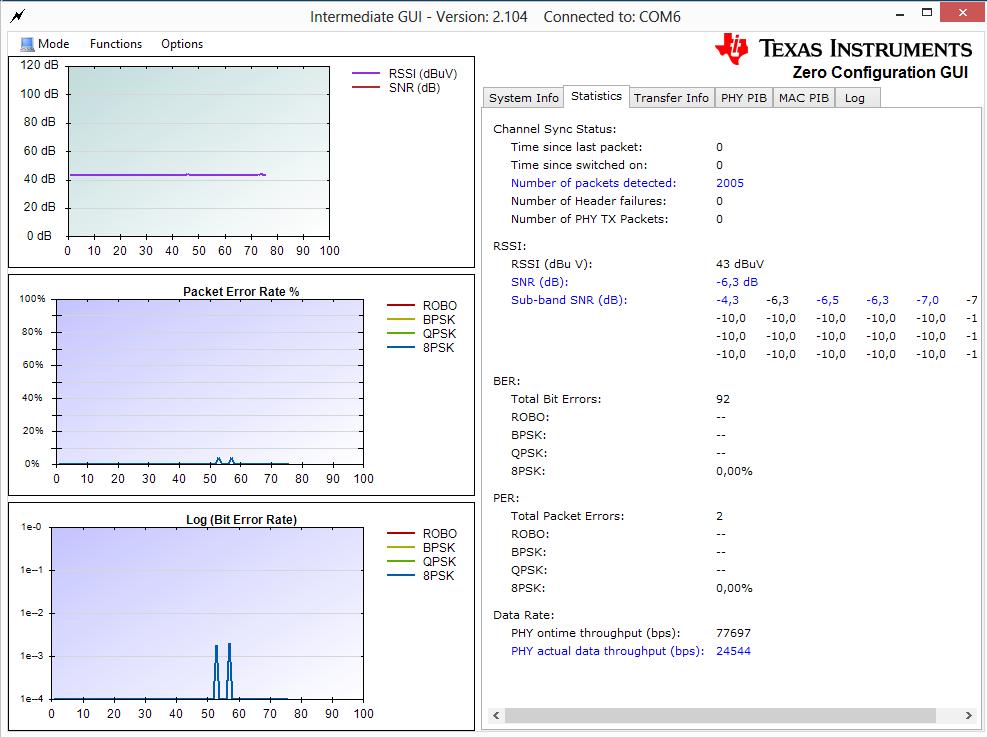Click the Texas Instruments logo icon

pyautogui.click(x=731, y=48)
